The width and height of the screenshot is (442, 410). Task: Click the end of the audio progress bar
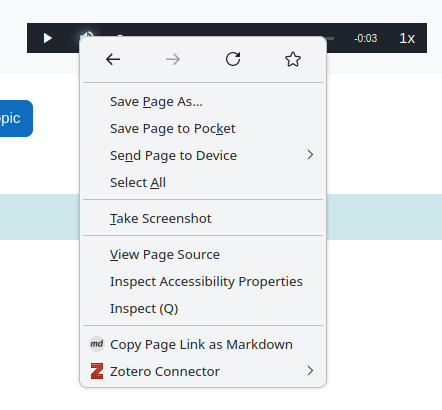coord(331,38)
